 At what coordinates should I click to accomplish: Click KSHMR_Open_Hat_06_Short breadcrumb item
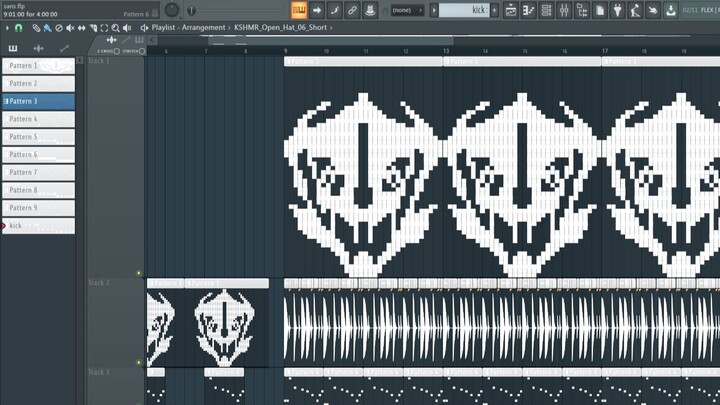point(281,28)
